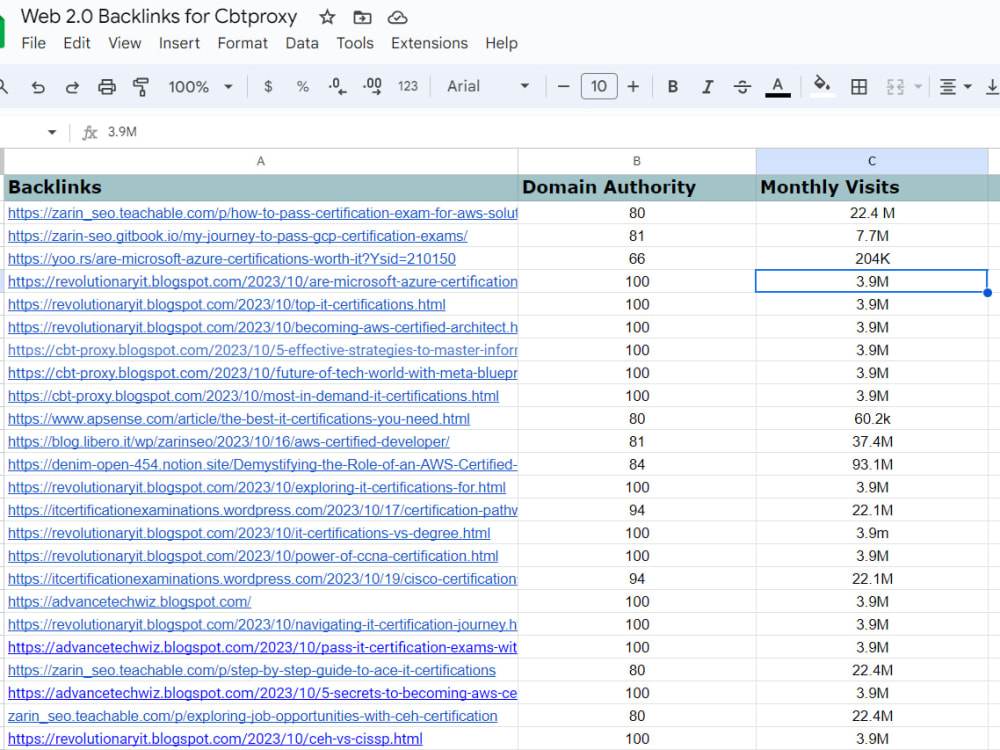Click the undo arrow icon
1000x750 pixels.
tap(38, 87)
